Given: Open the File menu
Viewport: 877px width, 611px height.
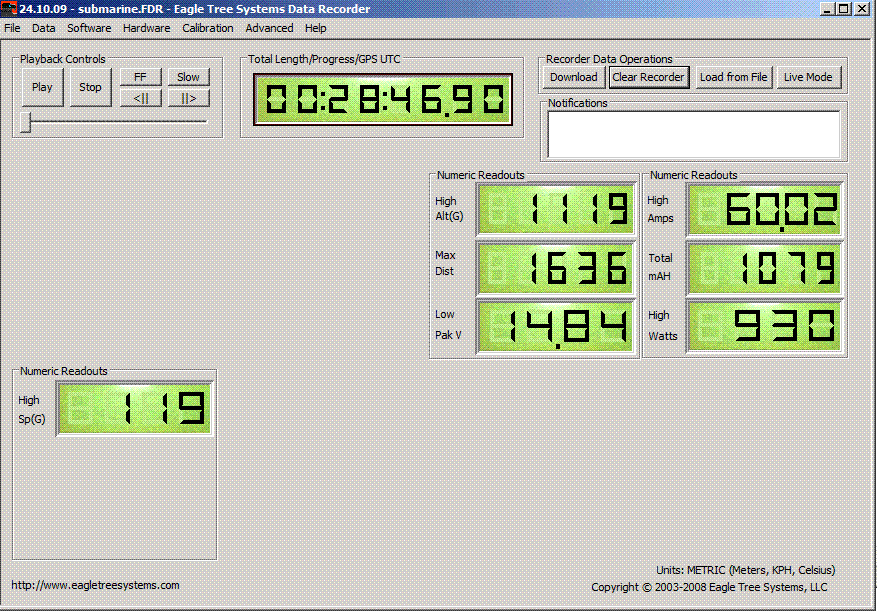Looking at the screenshot, I should point(12,28).
